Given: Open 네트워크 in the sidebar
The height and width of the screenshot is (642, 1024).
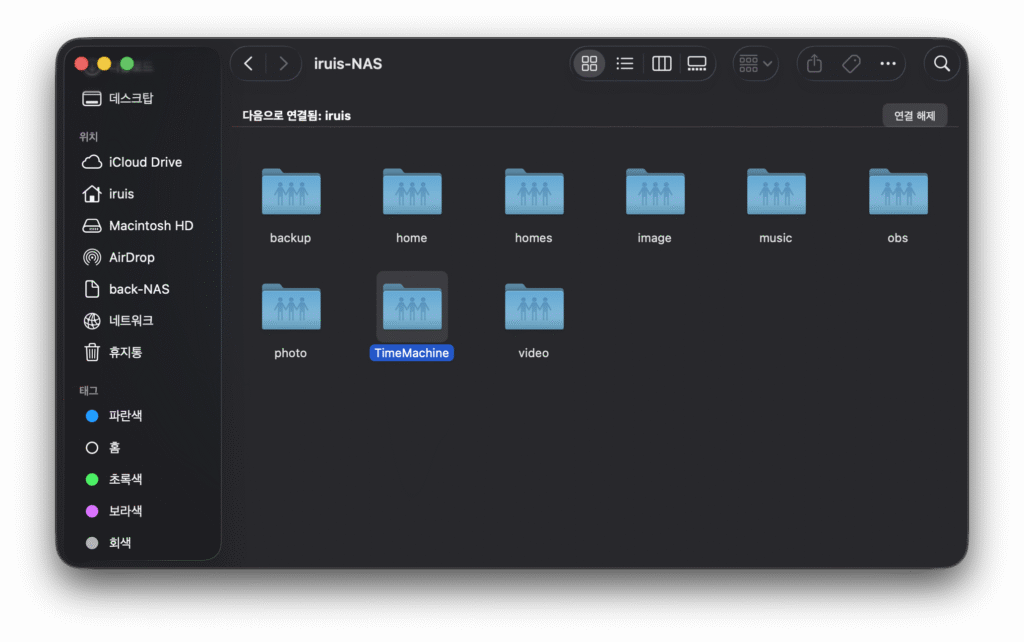Looking at the screenshot, I should (x=130, y=321).
